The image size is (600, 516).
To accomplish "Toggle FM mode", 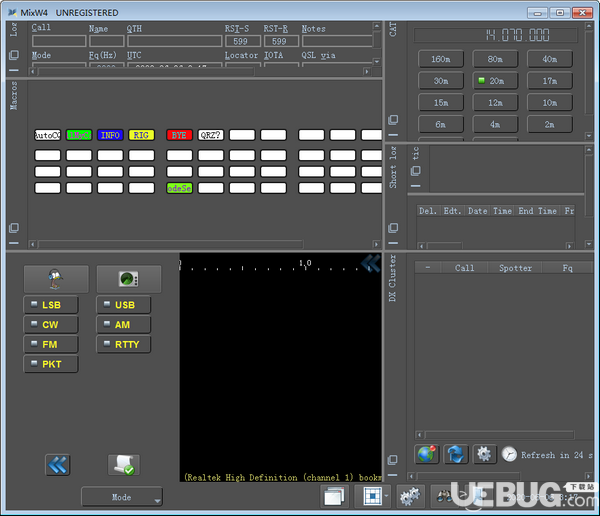I will pos(51,344).
